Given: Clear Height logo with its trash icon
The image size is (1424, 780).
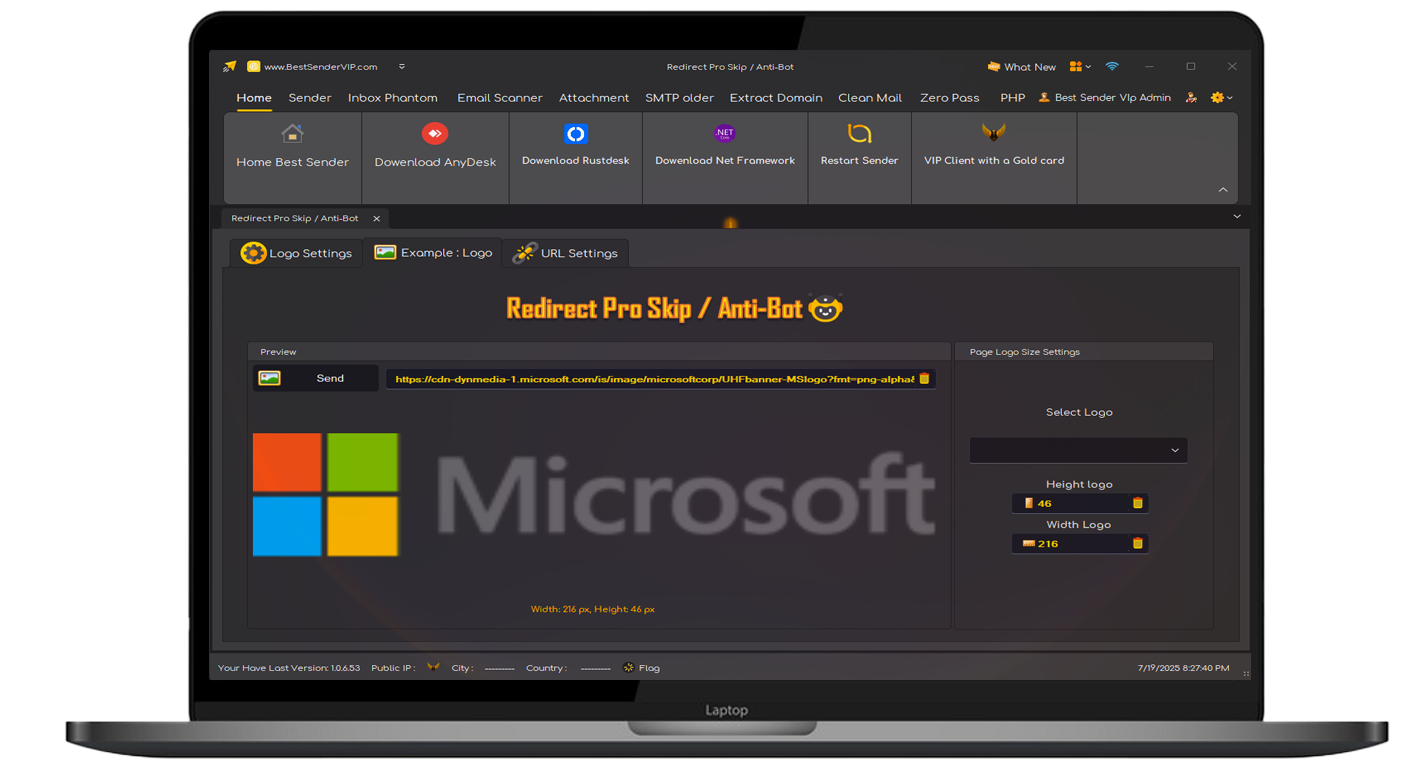Looking at the screenshot, I should 1138,503.
